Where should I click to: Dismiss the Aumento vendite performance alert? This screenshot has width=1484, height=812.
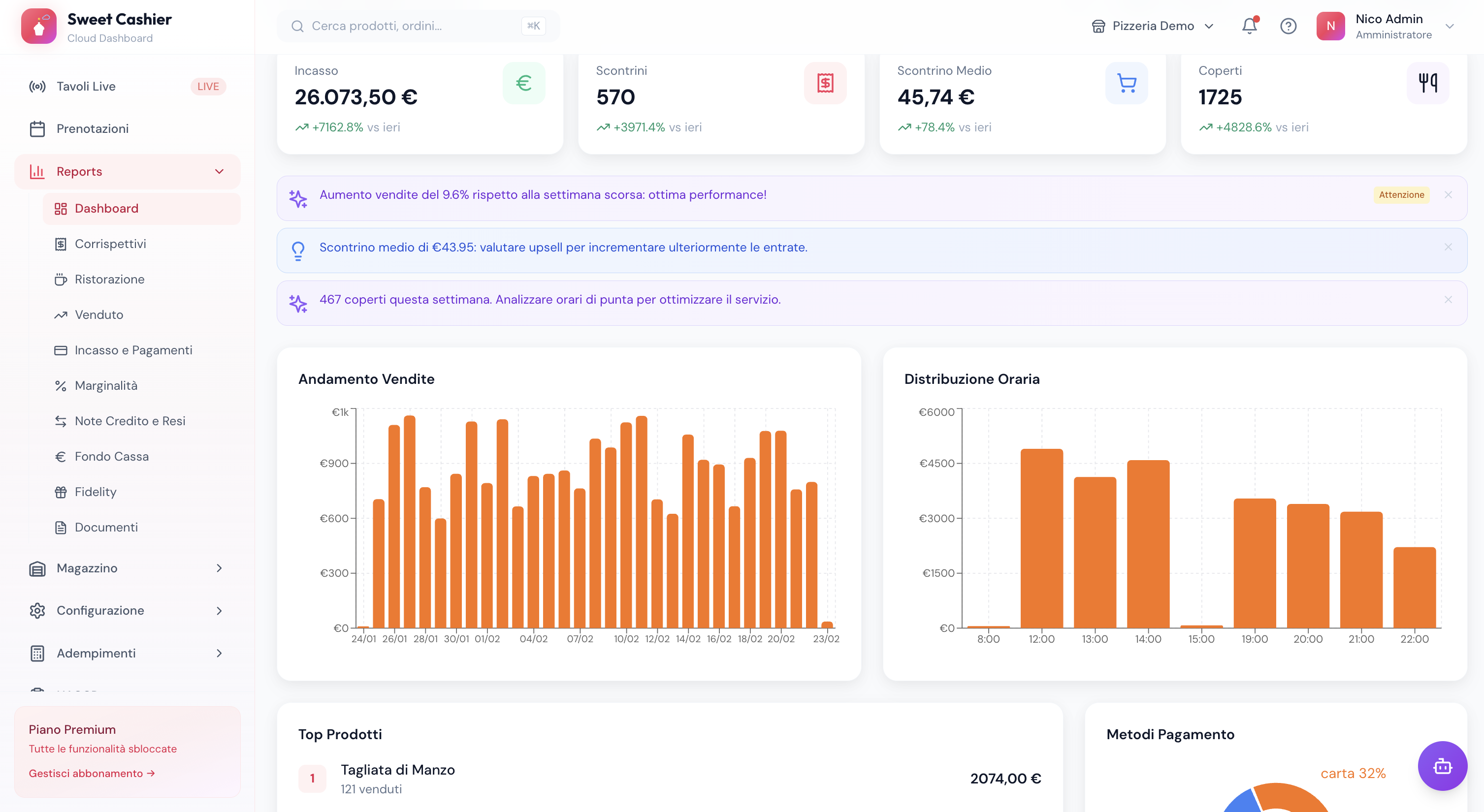point(1448,195)
